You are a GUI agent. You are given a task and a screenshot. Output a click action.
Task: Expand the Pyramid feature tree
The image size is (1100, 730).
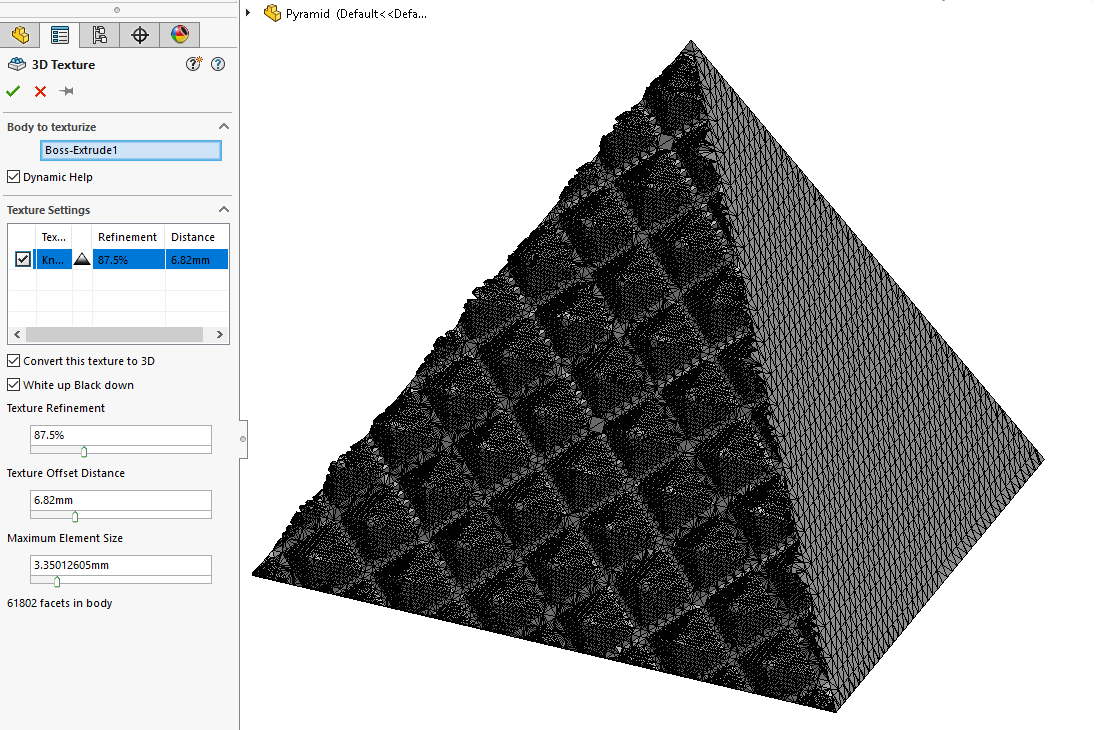pyautogui.click(x=247, y=14)
